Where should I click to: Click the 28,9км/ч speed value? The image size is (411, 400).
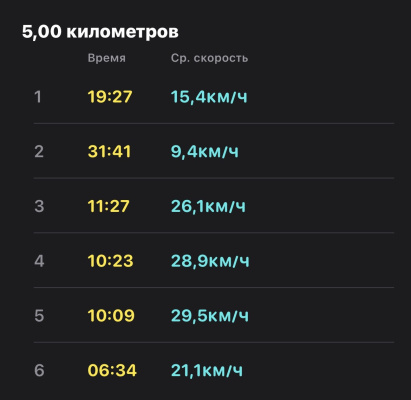tap(210, 261)
